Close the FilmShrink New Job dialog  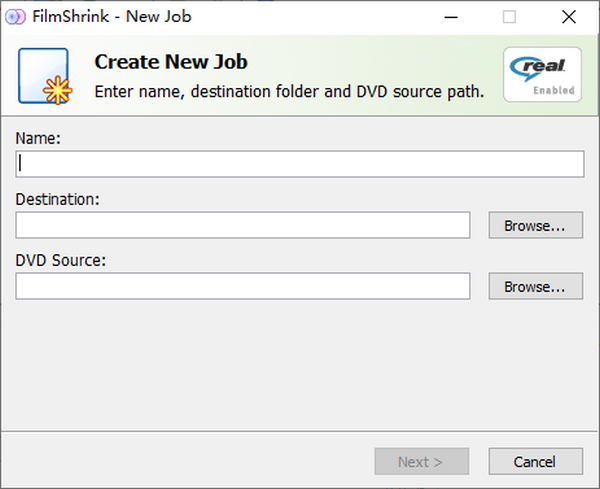tap(569, 17)
